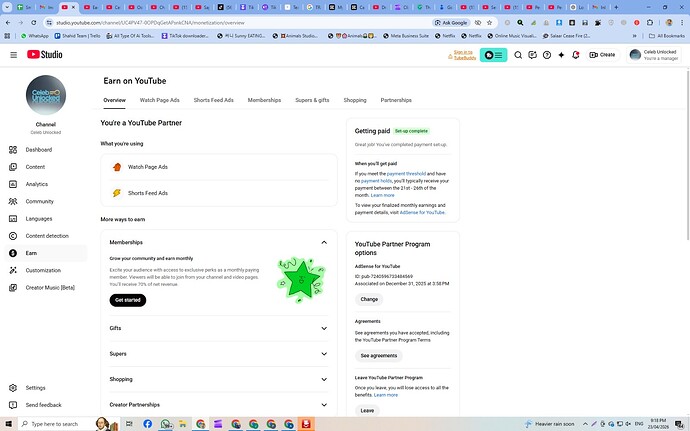This screenshot has width=690, height=431.
Task: Open the search magnifier in Studio header
Action: 518,55
